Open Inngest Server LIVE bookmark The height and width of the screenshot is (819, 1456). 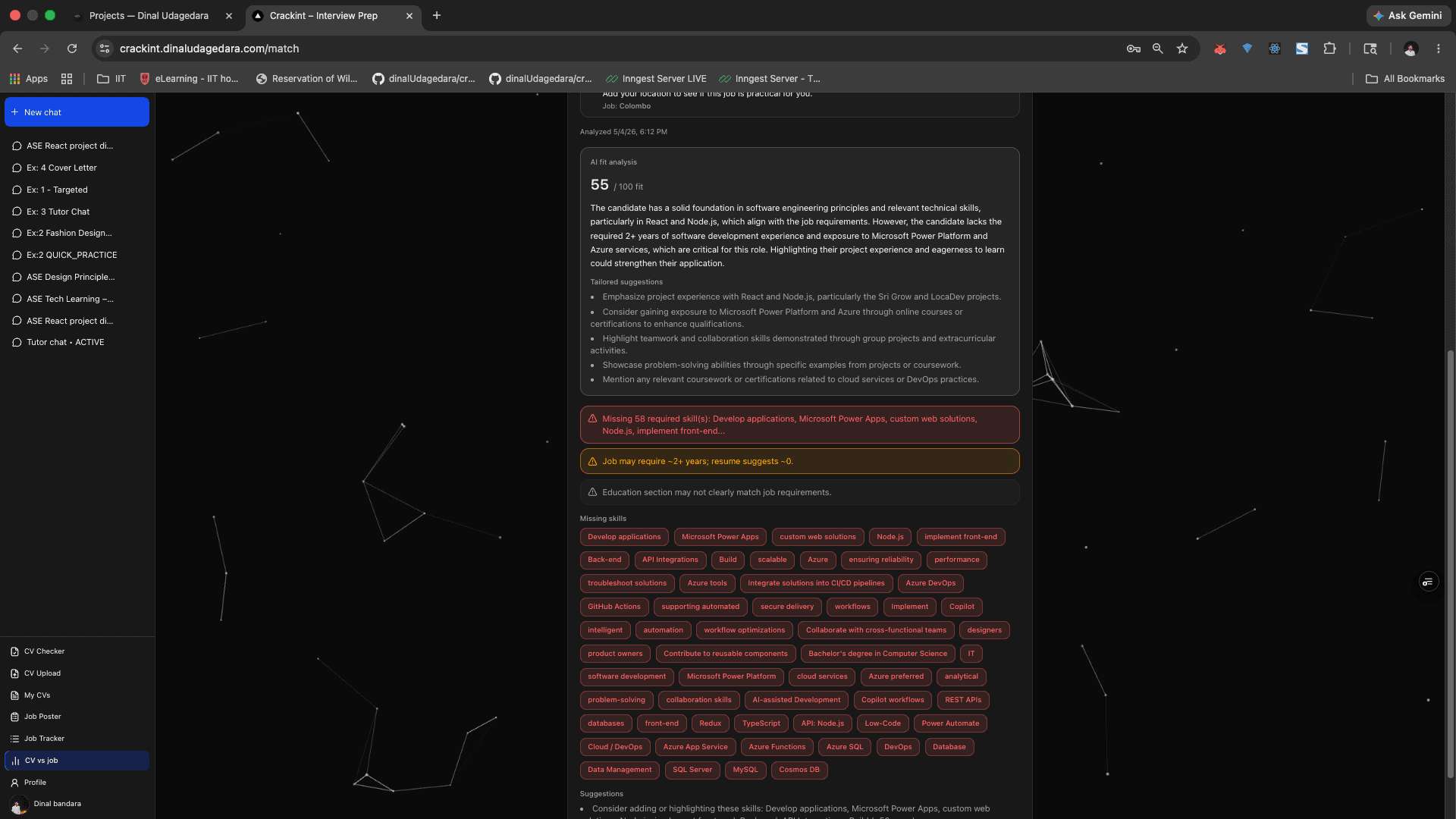point(656,79)
